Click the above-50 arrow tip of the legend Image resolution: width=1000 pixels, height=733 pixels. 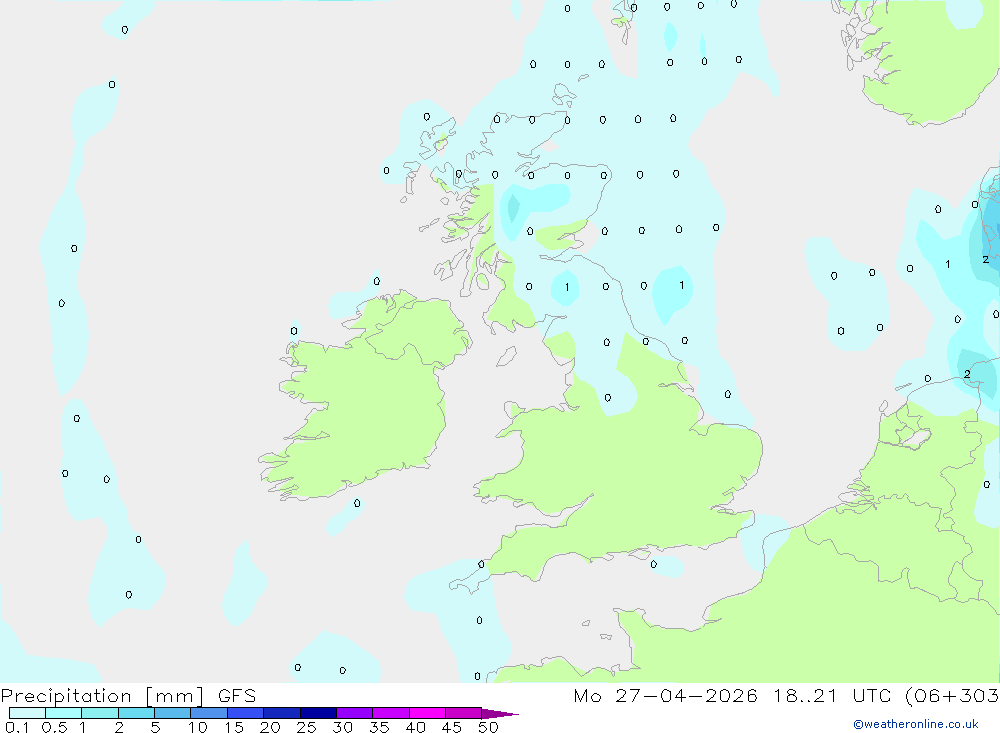(x=501, y=714)
